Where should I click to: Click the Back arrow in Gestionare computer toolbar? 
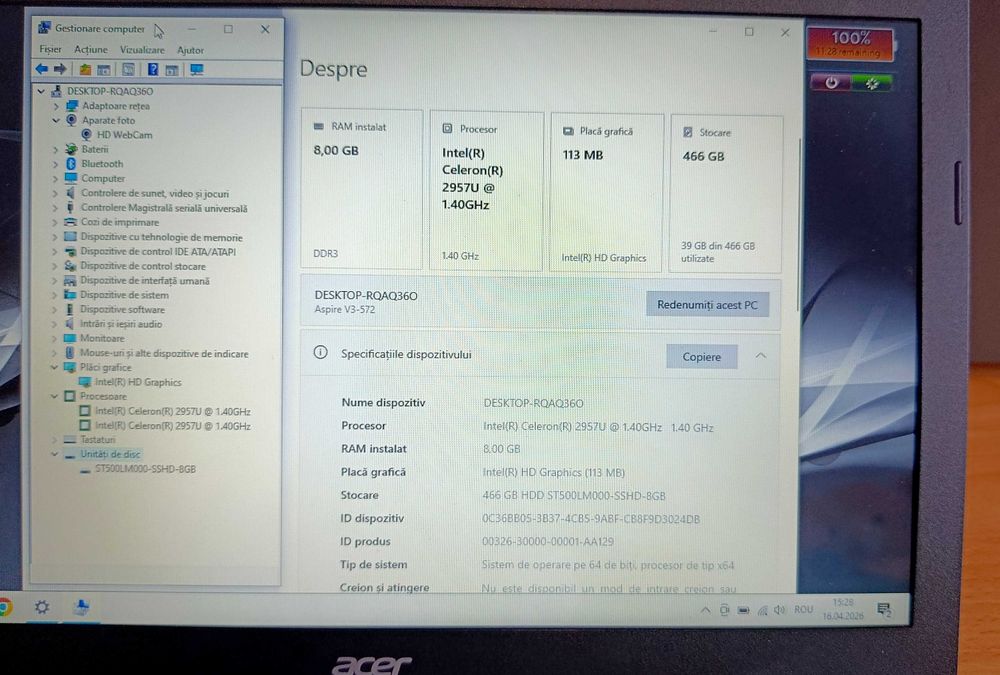(x=41, y=69)
